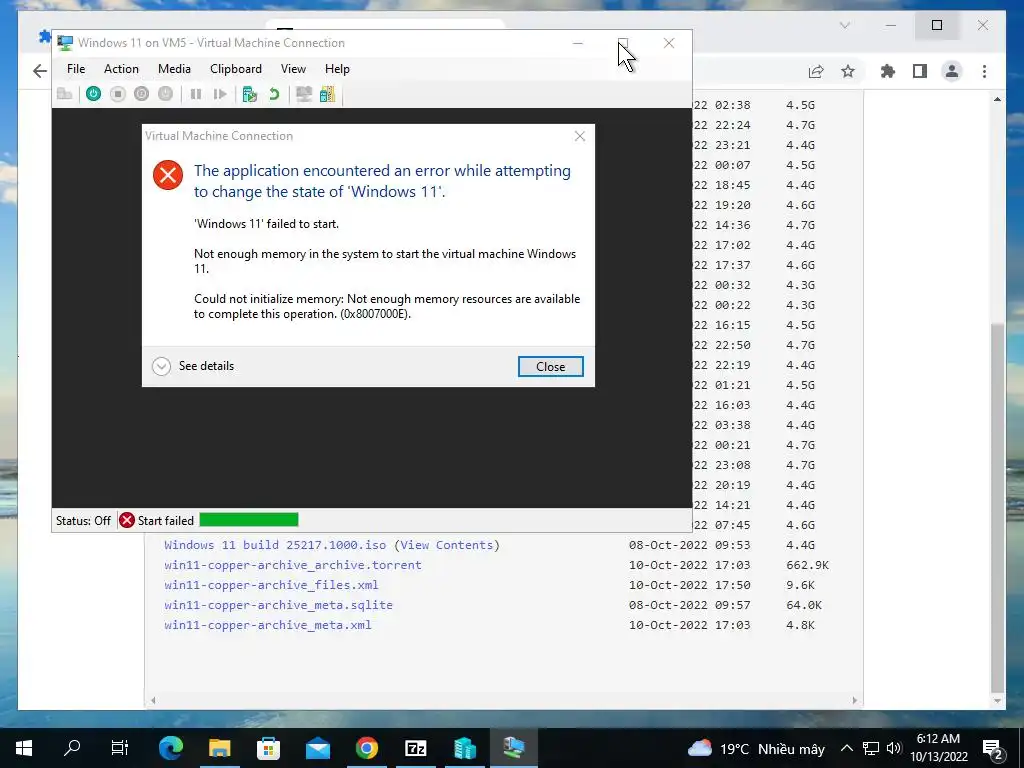Click the Shut Down toolbar icon
The image size is (1024, 768).
141,94
